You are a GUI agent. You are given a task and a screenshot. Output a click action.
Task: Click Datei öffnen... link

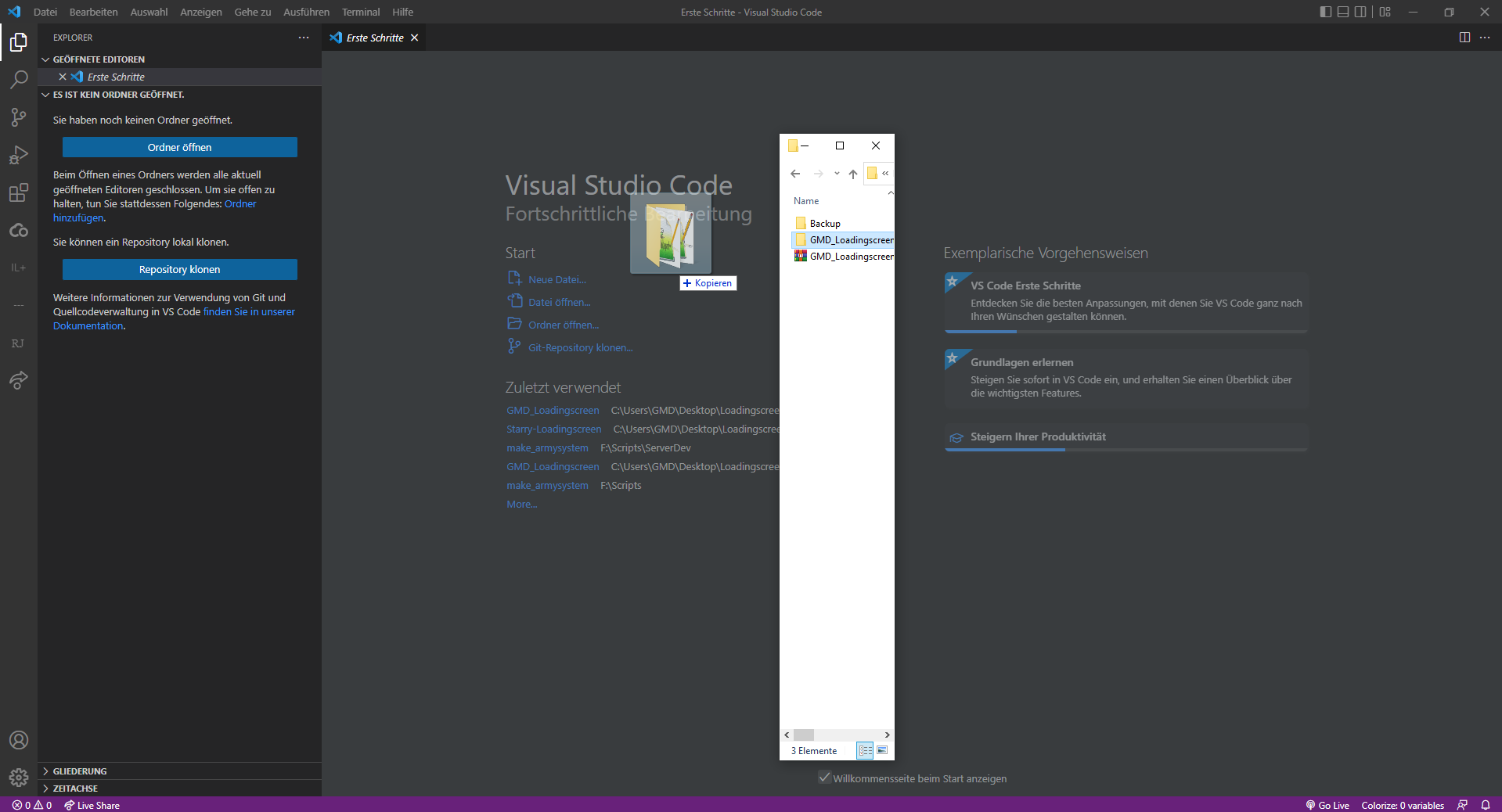pyautogui.click(x=559, y=302)
